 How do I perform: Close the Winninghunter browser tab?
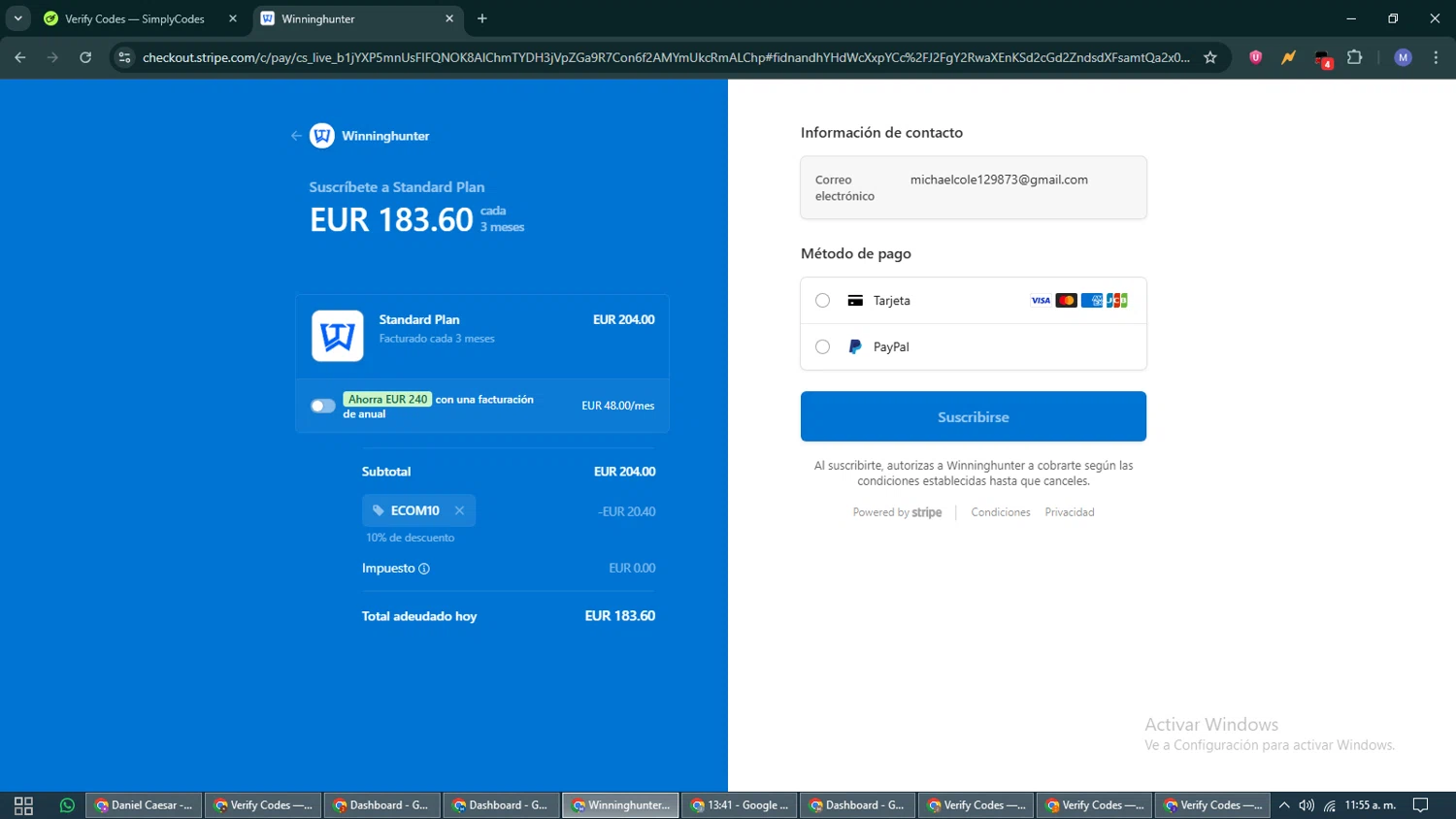(x=449, y=18)
